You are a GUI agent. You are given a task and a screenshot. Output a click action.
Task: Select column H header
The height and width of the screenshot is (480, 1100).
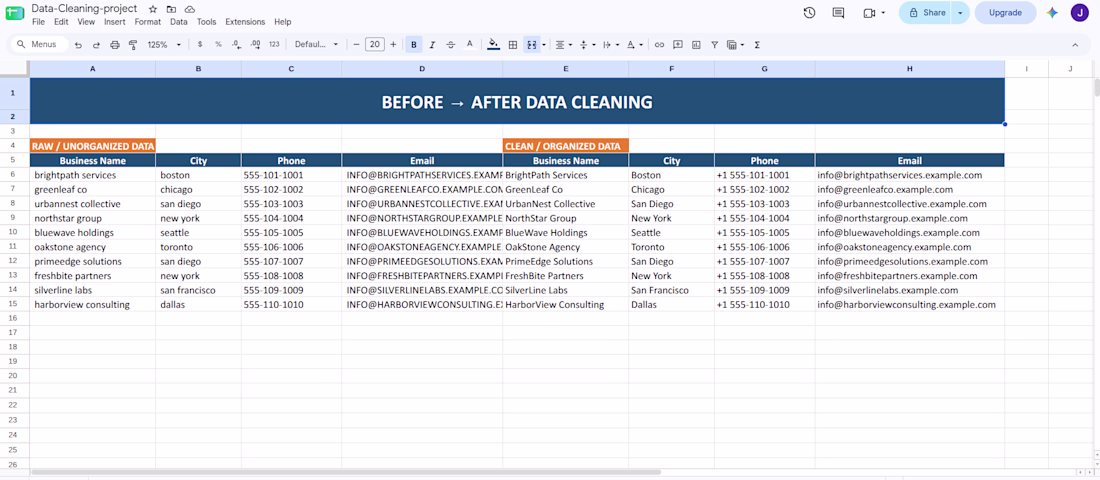[909, 69]
